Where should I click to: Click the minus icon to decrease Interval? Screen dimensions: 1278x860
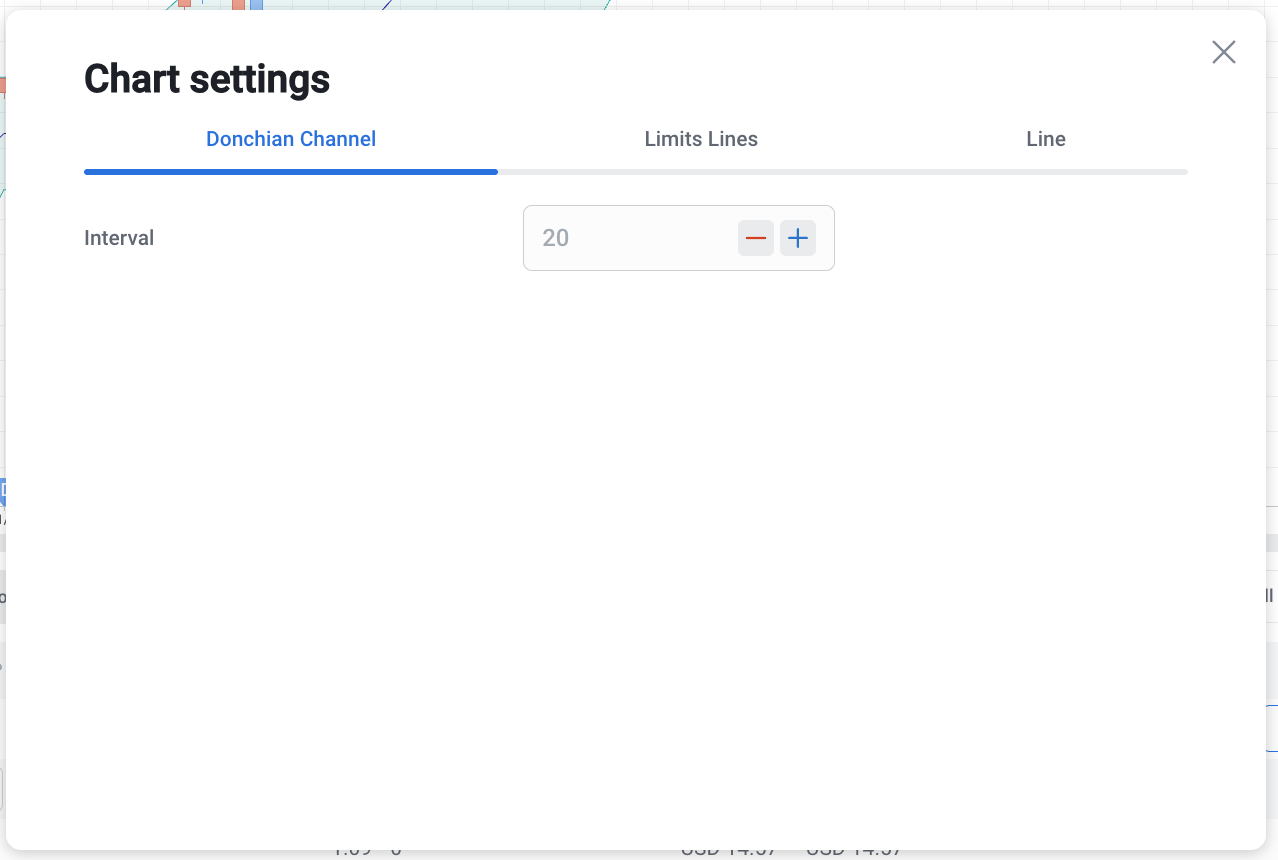pyautogui.click(x=756, y=238)
